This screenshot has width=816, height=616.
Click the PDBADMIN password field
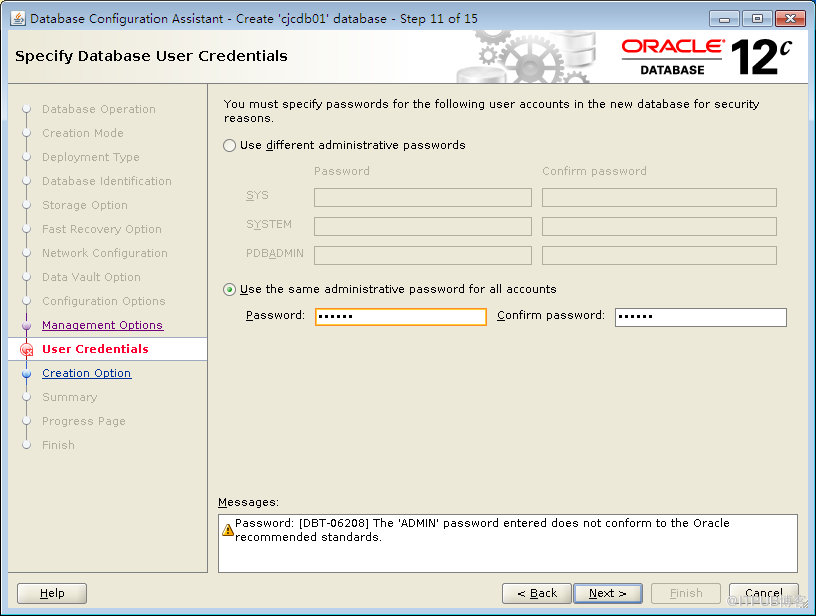423,255
